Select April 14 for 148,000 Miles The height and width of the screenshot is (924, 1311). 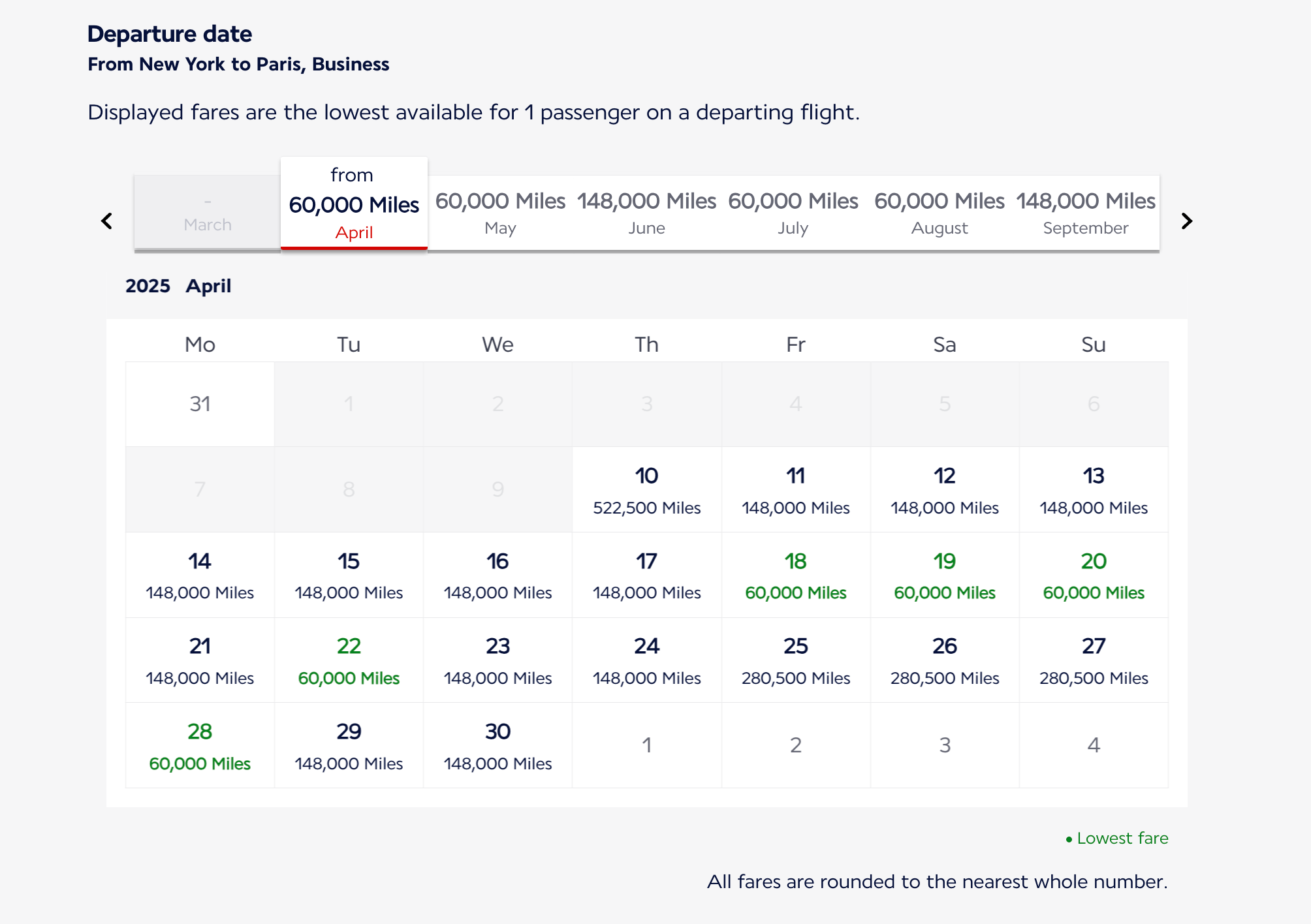tap(200, 576)
